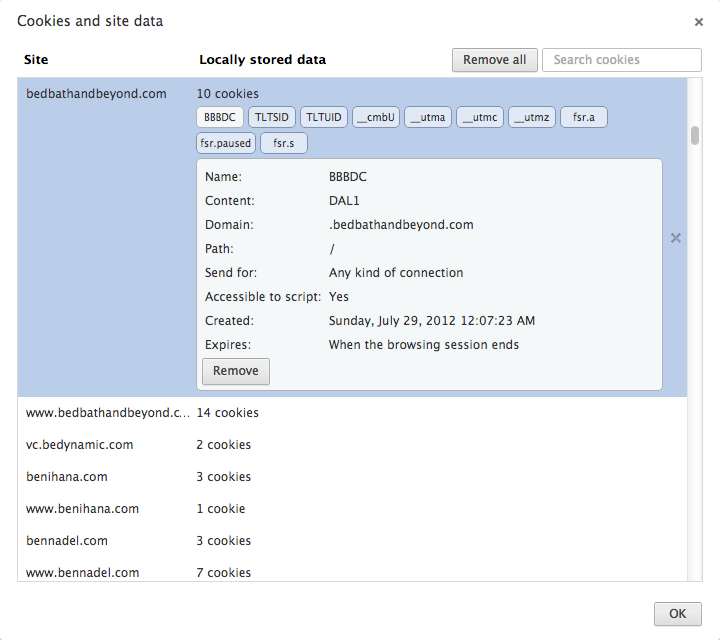This screenshot has width=720, height=640.
Task: Expand the www.bedbathandbeyond.c... site row
Action: coord(352,413)
